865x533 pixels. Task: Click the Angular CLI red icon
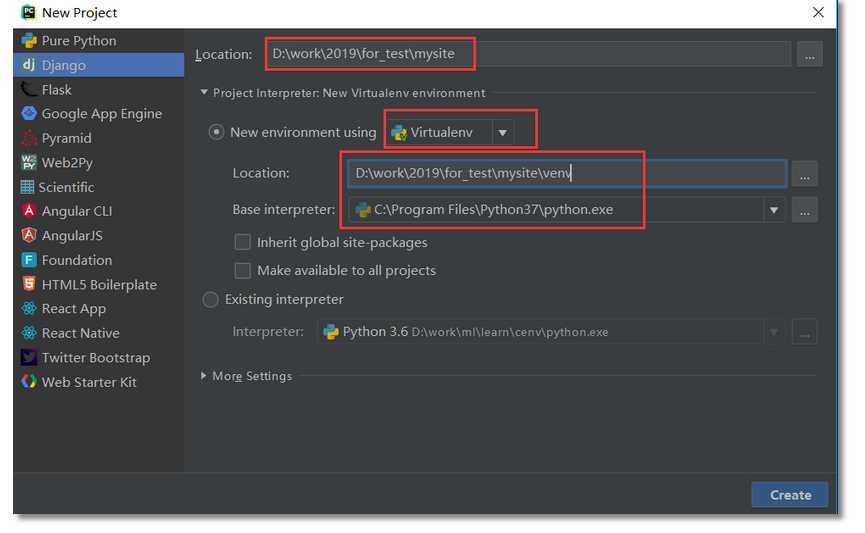tap(29, 211)
